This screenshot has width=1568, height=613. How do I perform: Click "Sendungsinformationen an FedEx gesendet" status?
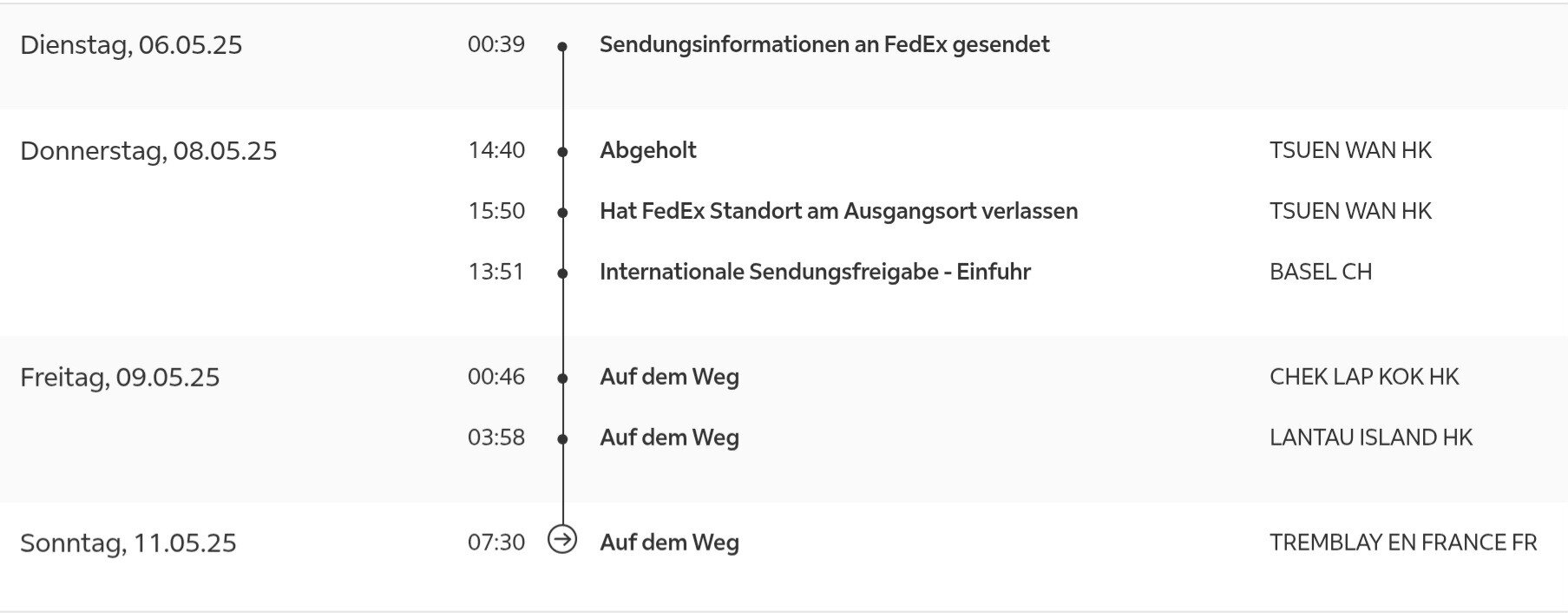(x=823, y=44)
